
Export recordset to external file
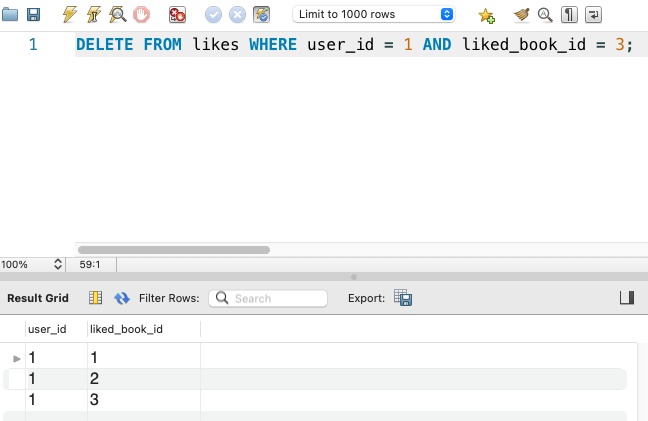click(403, 297)
